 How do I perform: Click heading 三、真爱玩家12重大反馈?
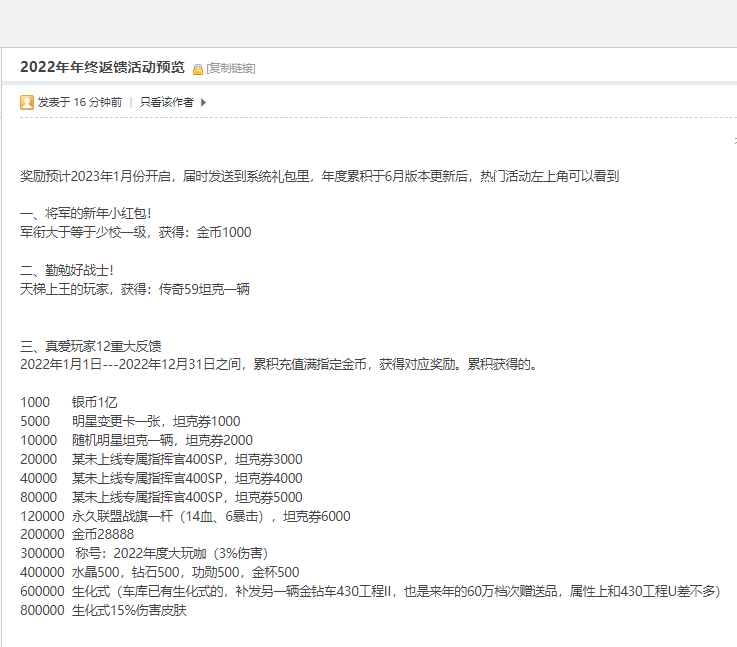(91, 346)
